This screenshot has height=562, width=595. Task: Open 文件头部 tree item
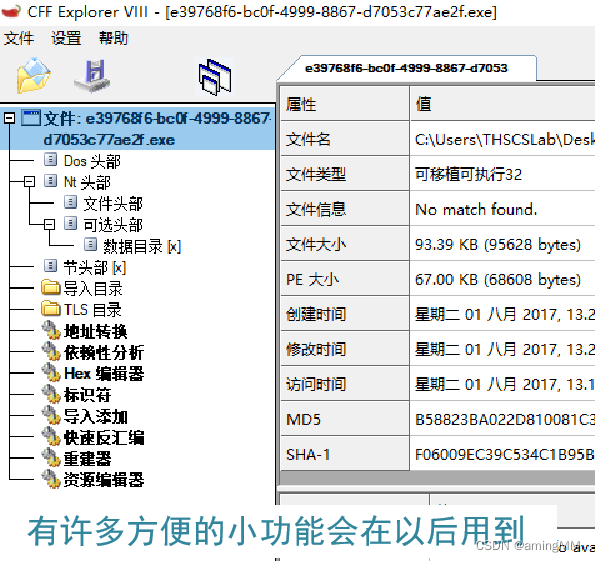pos(113,203)
